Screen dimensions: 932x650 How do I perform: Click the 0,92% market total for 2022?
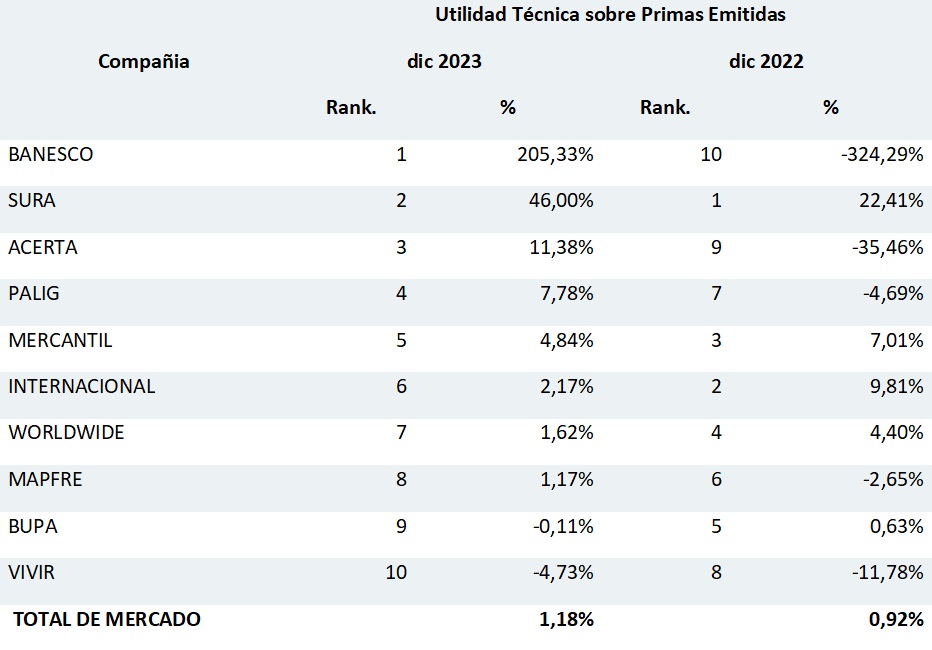click(x=894, y=620)
